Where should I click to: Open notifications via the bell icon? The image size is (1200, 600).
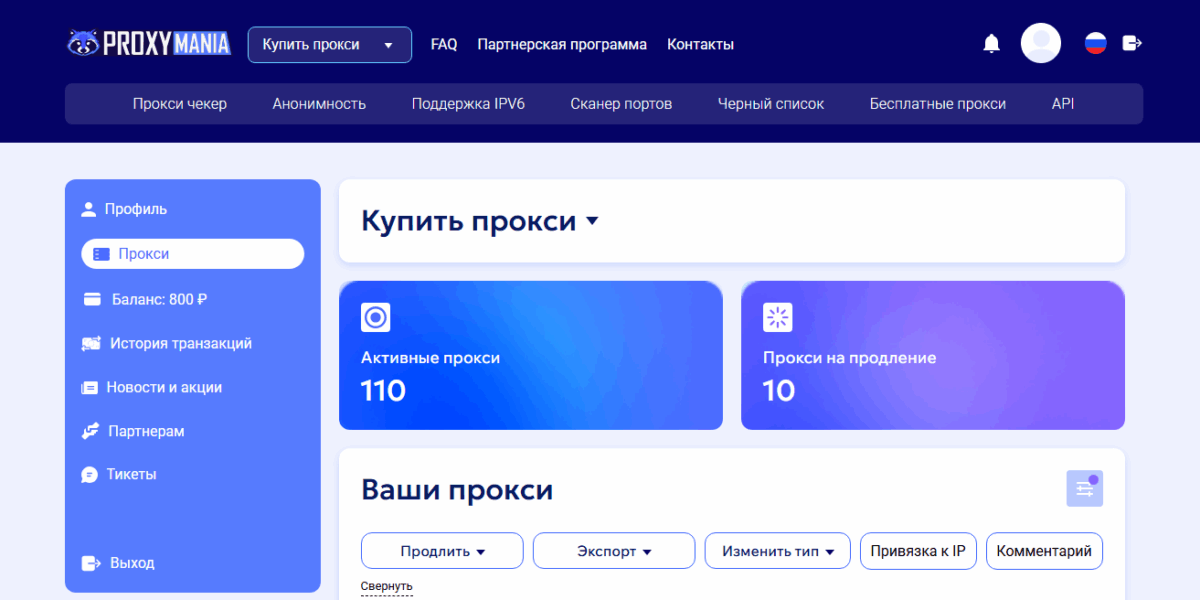coord(990,43)
